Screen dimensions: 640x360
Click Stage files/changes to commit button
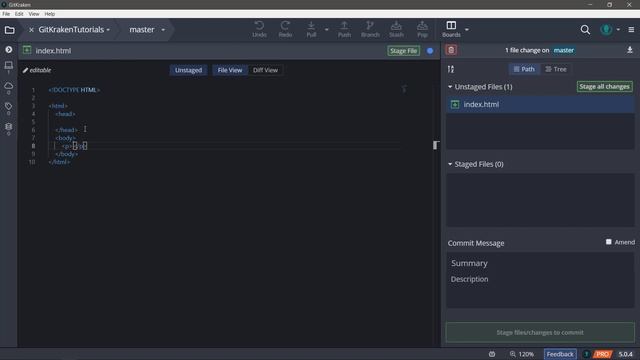[x=540, y=332]
